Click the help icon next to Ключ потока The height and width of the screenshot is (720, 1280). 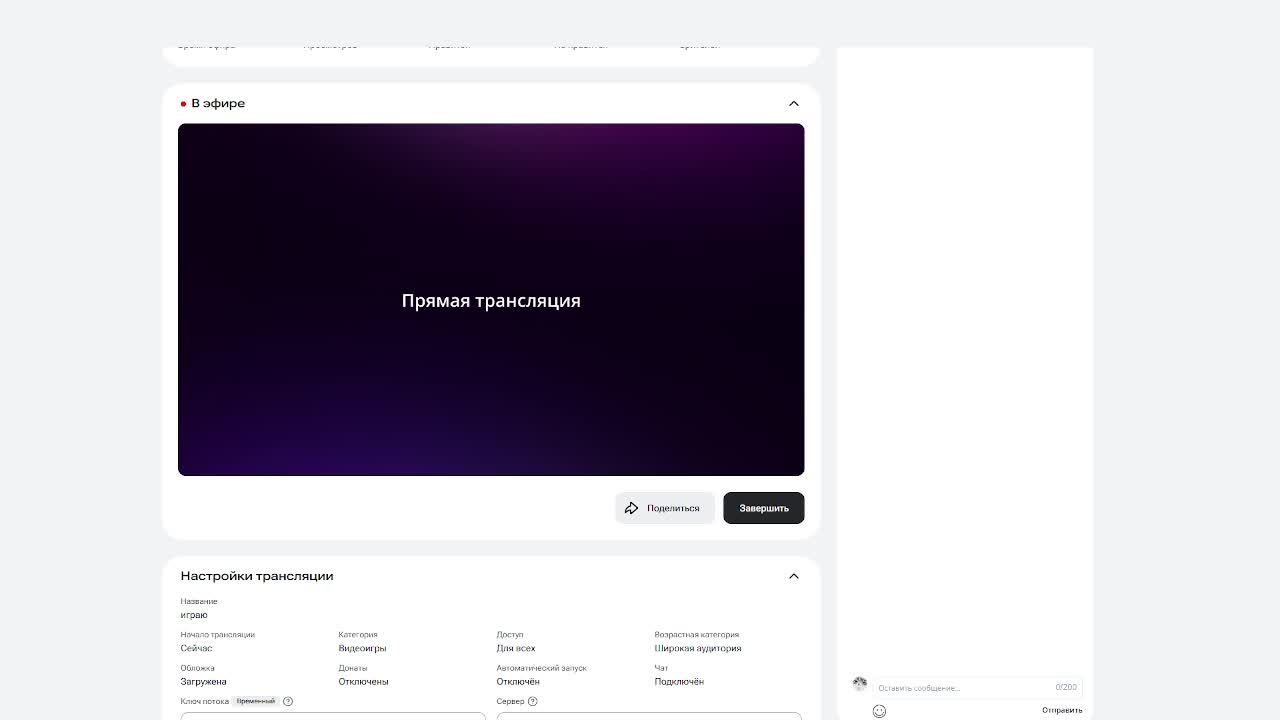tap(288, 701)
